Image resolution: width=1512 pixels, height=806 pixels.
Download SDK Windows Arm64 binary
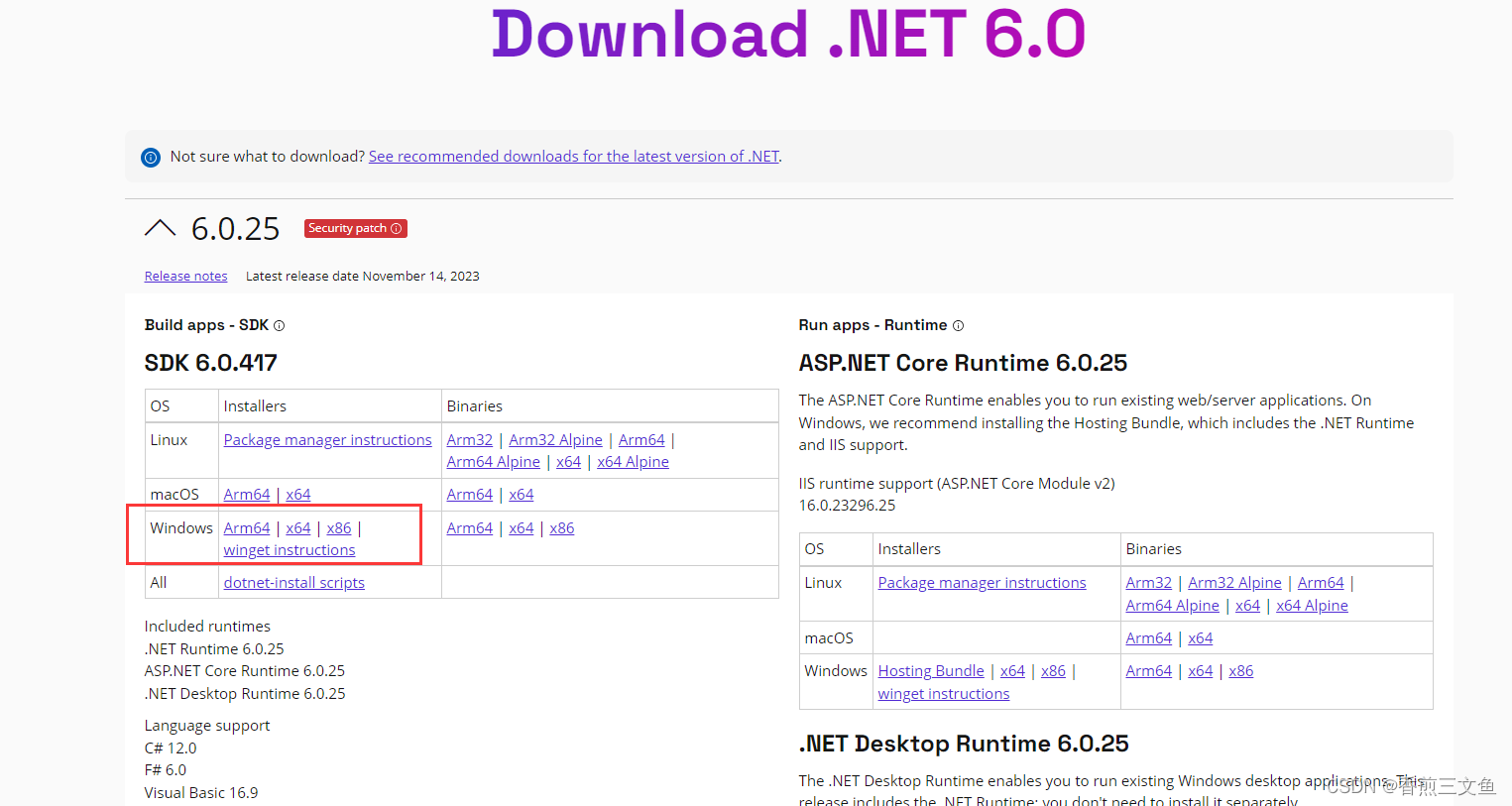click(x=470, y=528)
